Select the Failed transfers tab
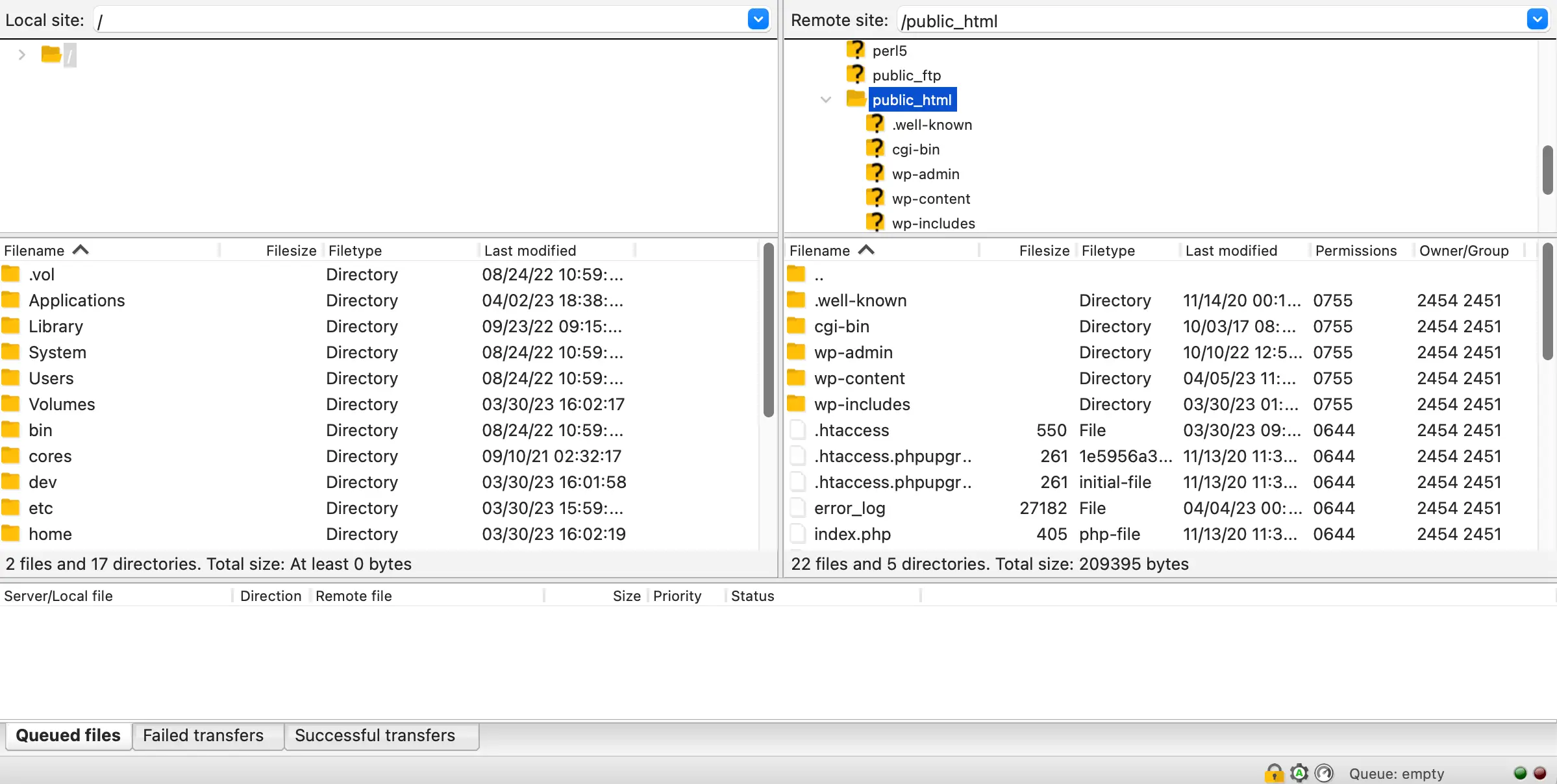This screenshot has height=784, width=1557. (x=203, y=735)
